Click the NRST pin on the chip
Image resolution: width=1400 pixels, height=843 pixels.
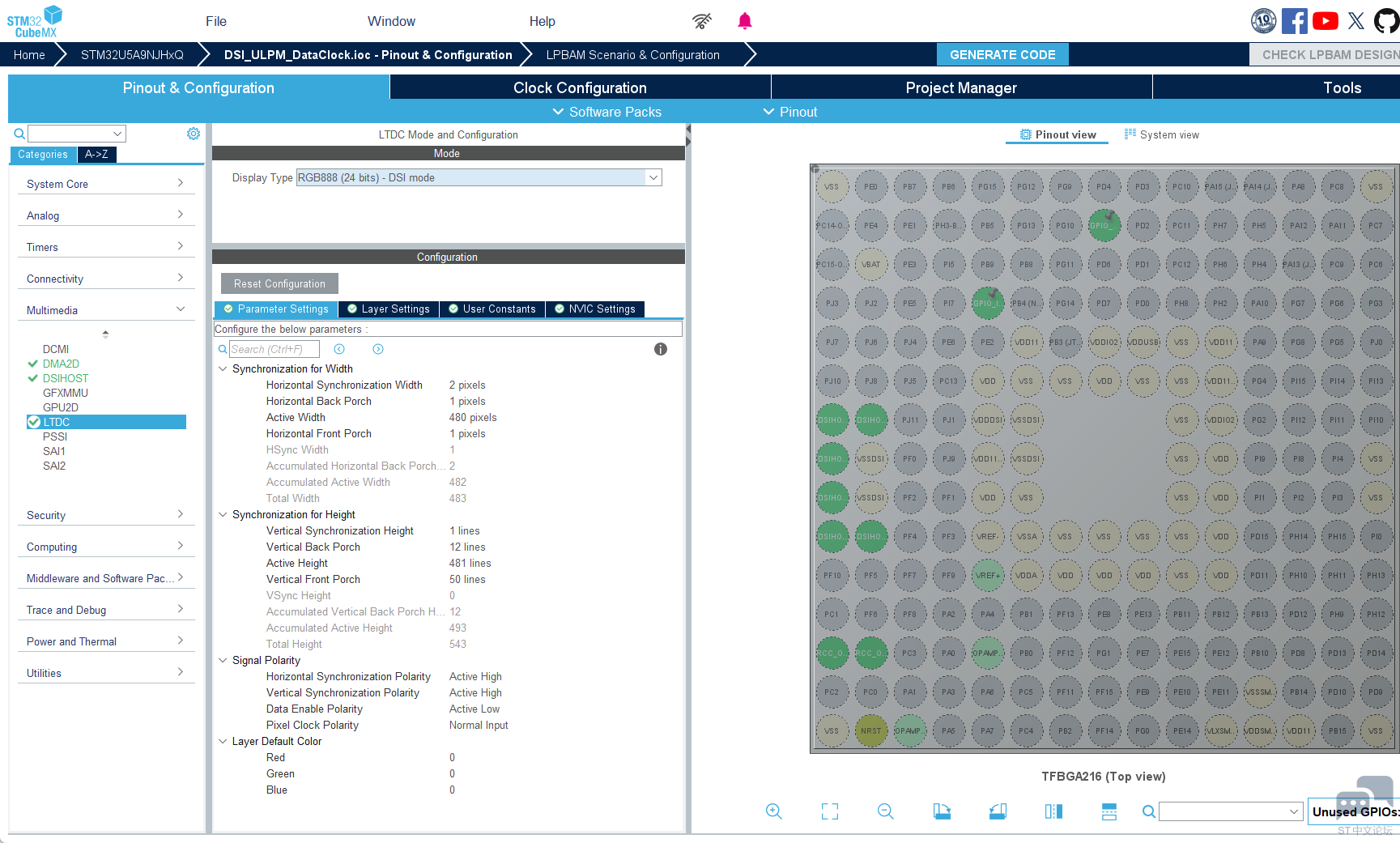(870, 730)
